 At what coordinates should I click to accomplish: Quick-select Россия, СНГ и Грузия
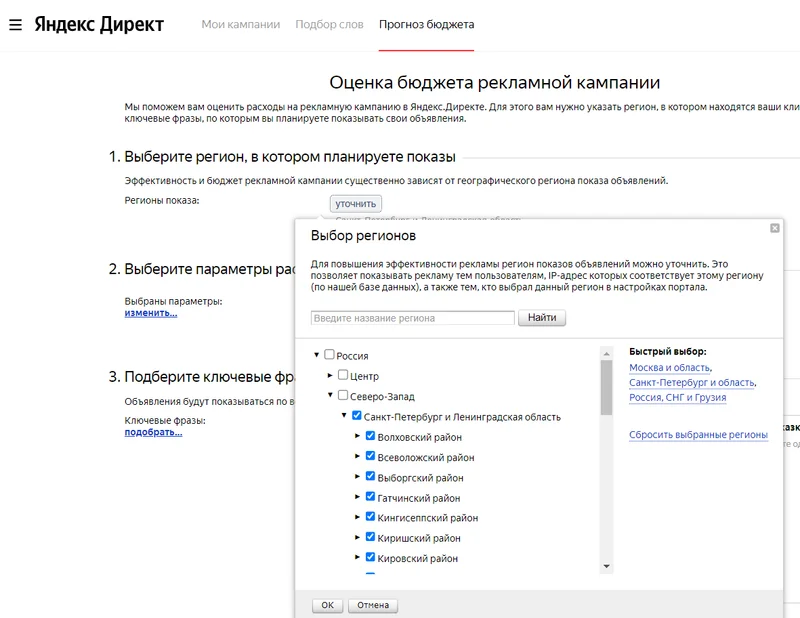point(678,397)
